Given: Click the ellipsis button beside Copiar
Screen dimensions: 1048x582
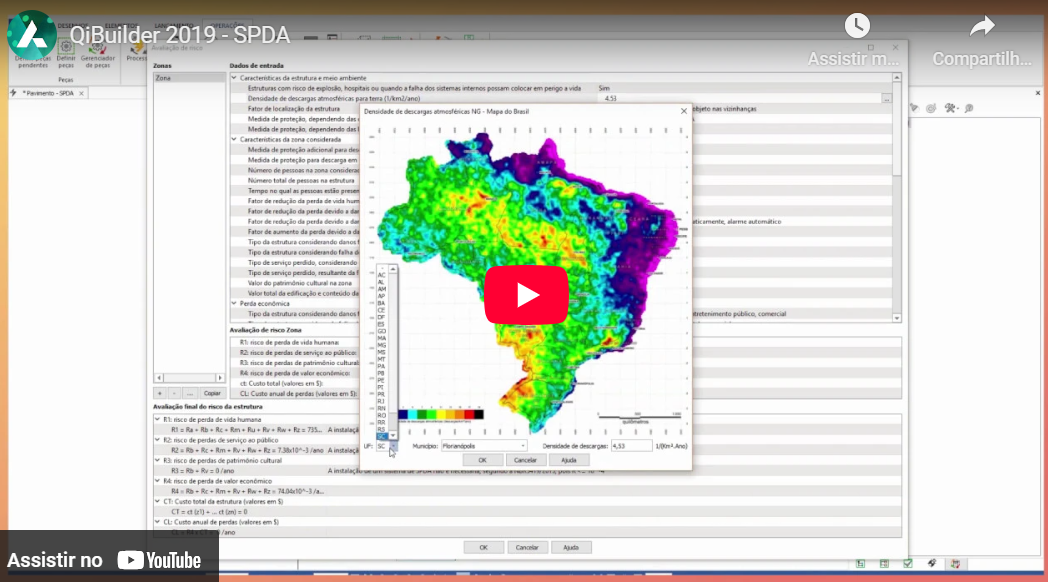Looking at the screenshot, I should [189, 394].
